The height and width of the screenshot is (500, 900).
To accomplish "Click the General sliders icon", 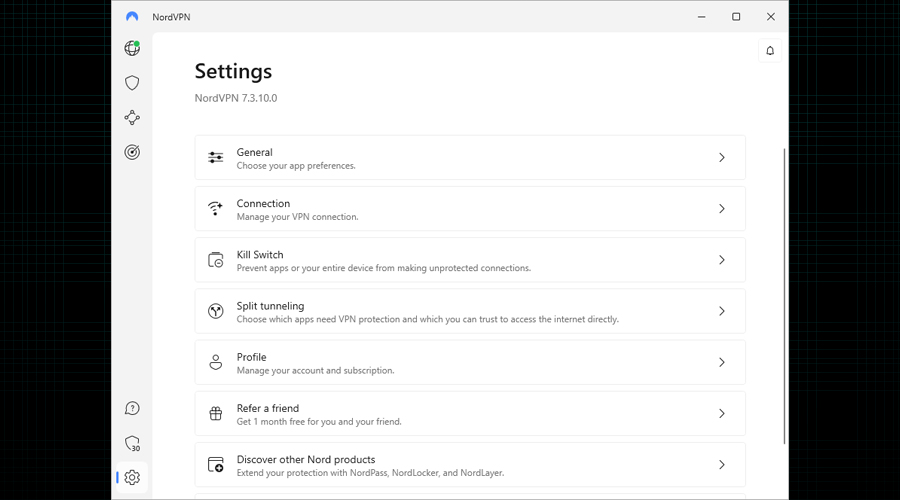I will [x=216, y=157].
